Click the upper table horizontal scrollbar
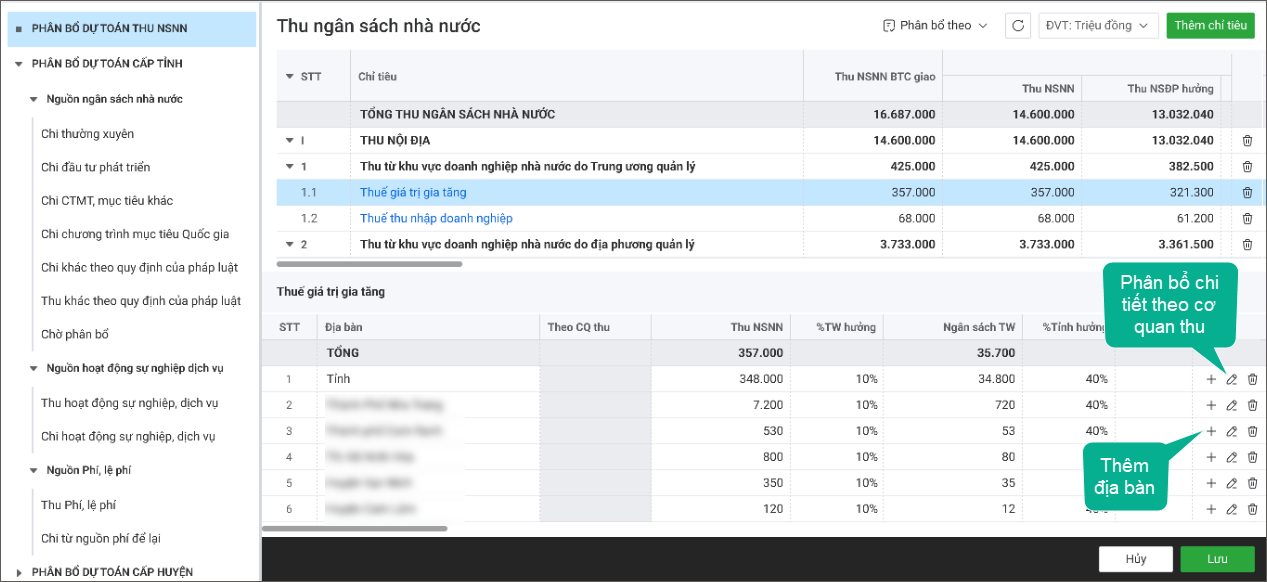Screen dimensions: 1267x582 [x=369, y=264]
